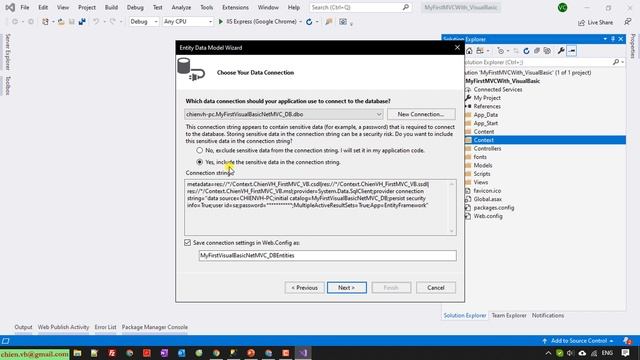This screenshot has height=360, width=640.
Task: Click the Web.Config entity name input field
Action: coord(327,256)
